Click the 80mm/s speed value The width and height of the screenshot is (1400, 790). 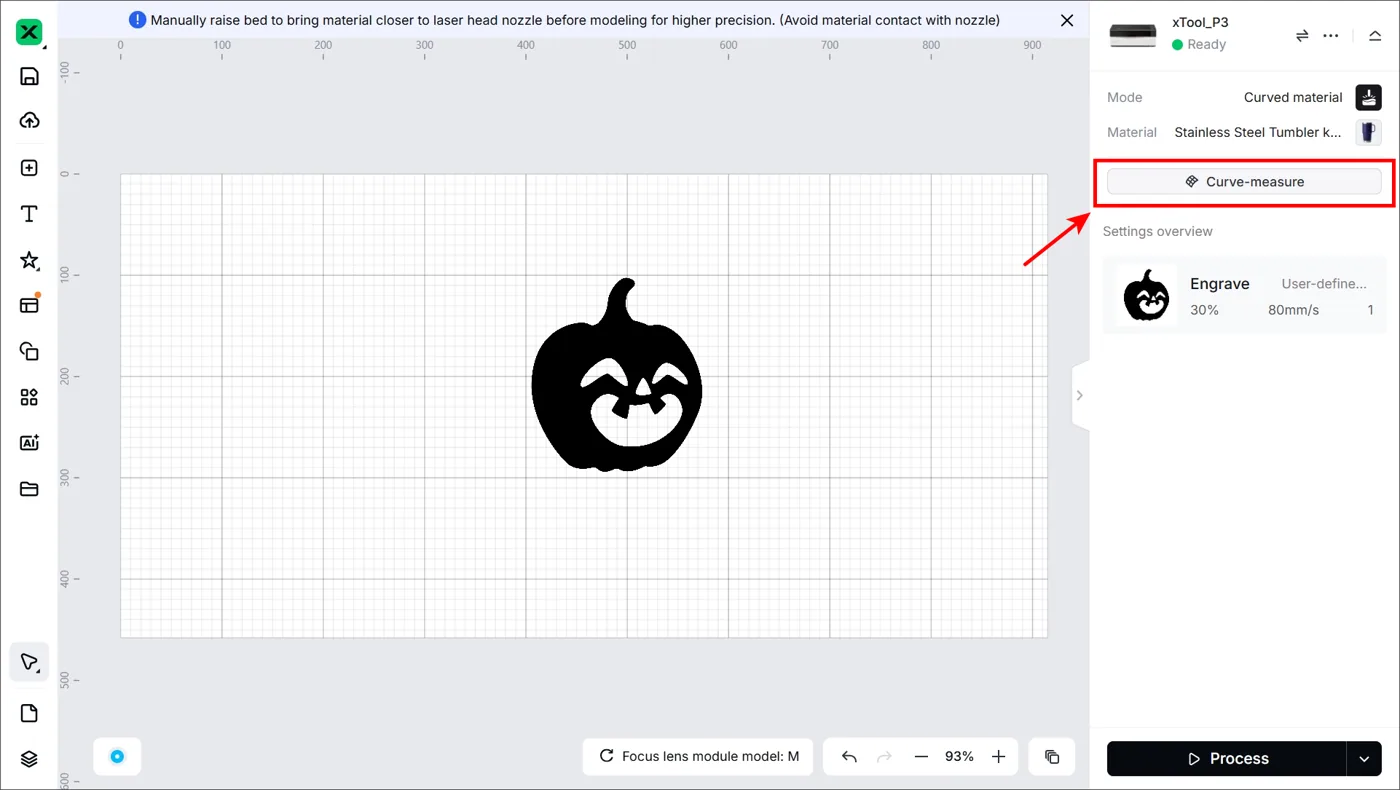1293,310
